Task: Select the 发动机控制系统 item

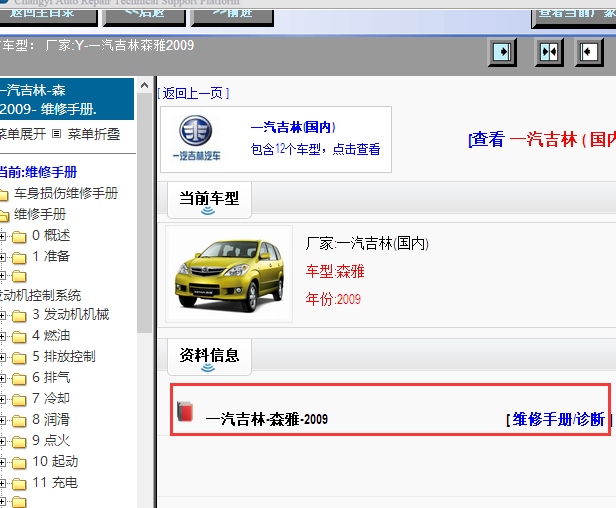Action: pos(41,295)
